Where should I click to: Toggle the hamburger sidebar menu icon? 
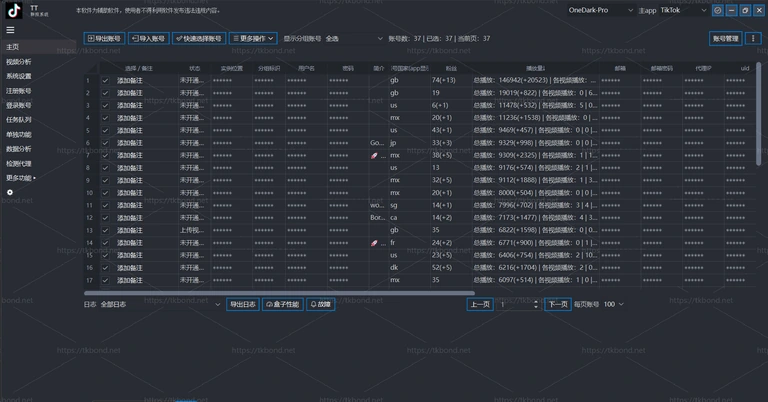(x=10, y=30)
